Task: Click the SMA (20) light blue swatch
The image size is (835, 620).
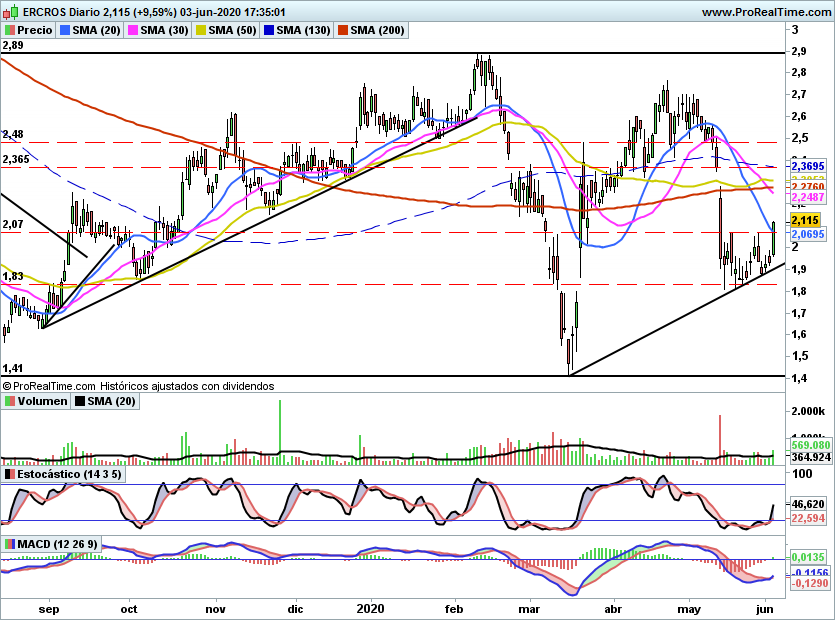Action: (65, 30)
